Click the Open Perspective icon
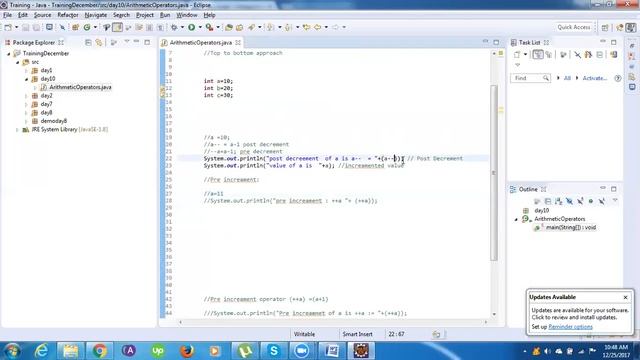This screenshot has width=640, height=360. click(605, 27)
